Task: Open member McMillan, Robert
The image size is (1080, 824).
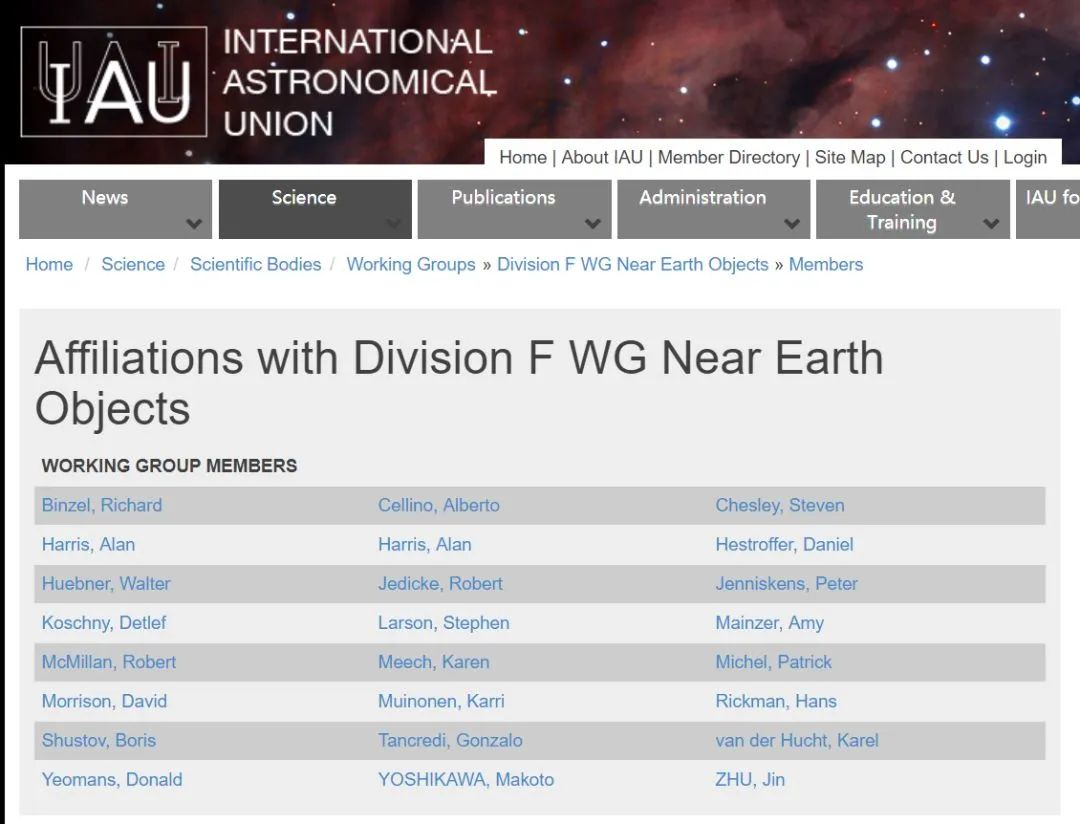Action: pos(108,662)
